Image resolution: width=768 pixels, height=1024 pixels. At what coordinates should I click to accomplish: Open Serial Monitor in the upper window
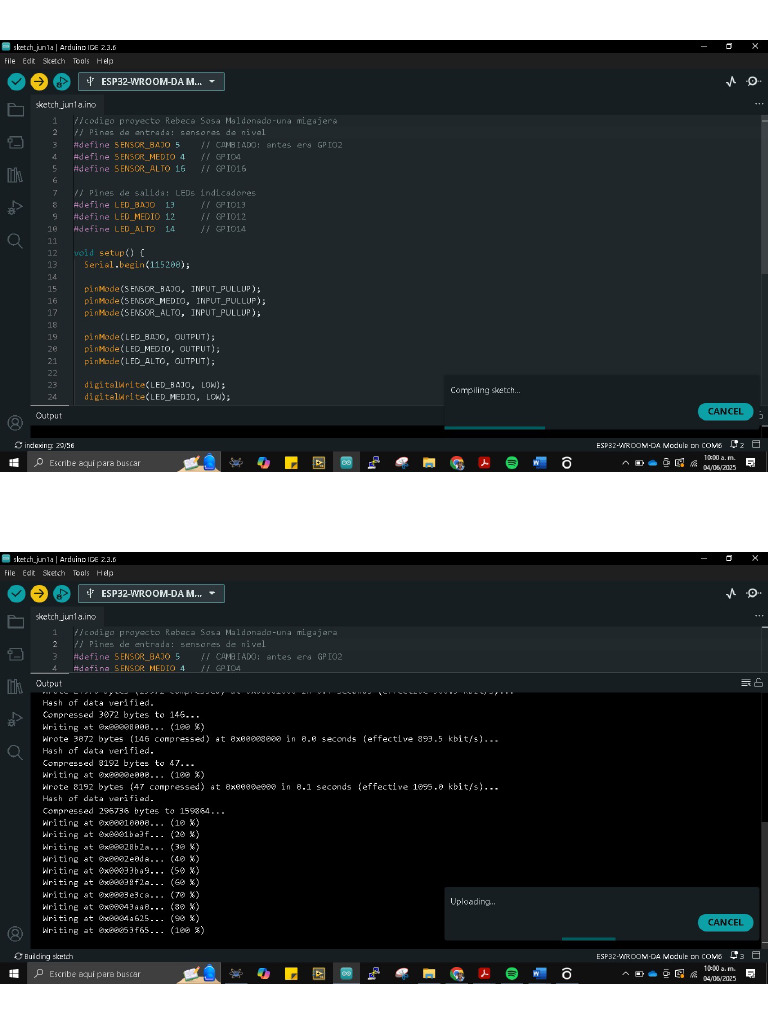coord(752,82)
